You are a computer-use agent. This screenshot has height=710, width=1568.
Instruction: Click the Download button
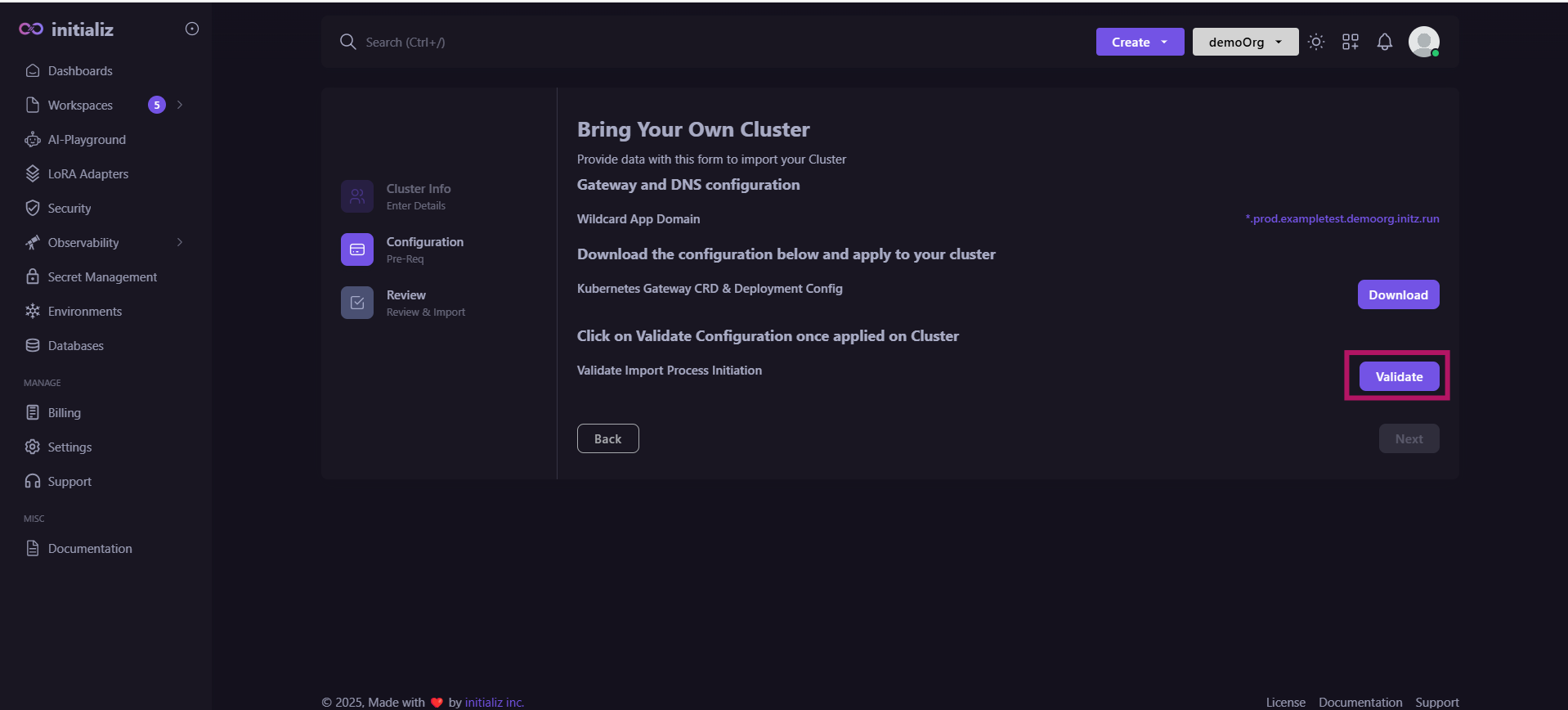[1399, 294]
